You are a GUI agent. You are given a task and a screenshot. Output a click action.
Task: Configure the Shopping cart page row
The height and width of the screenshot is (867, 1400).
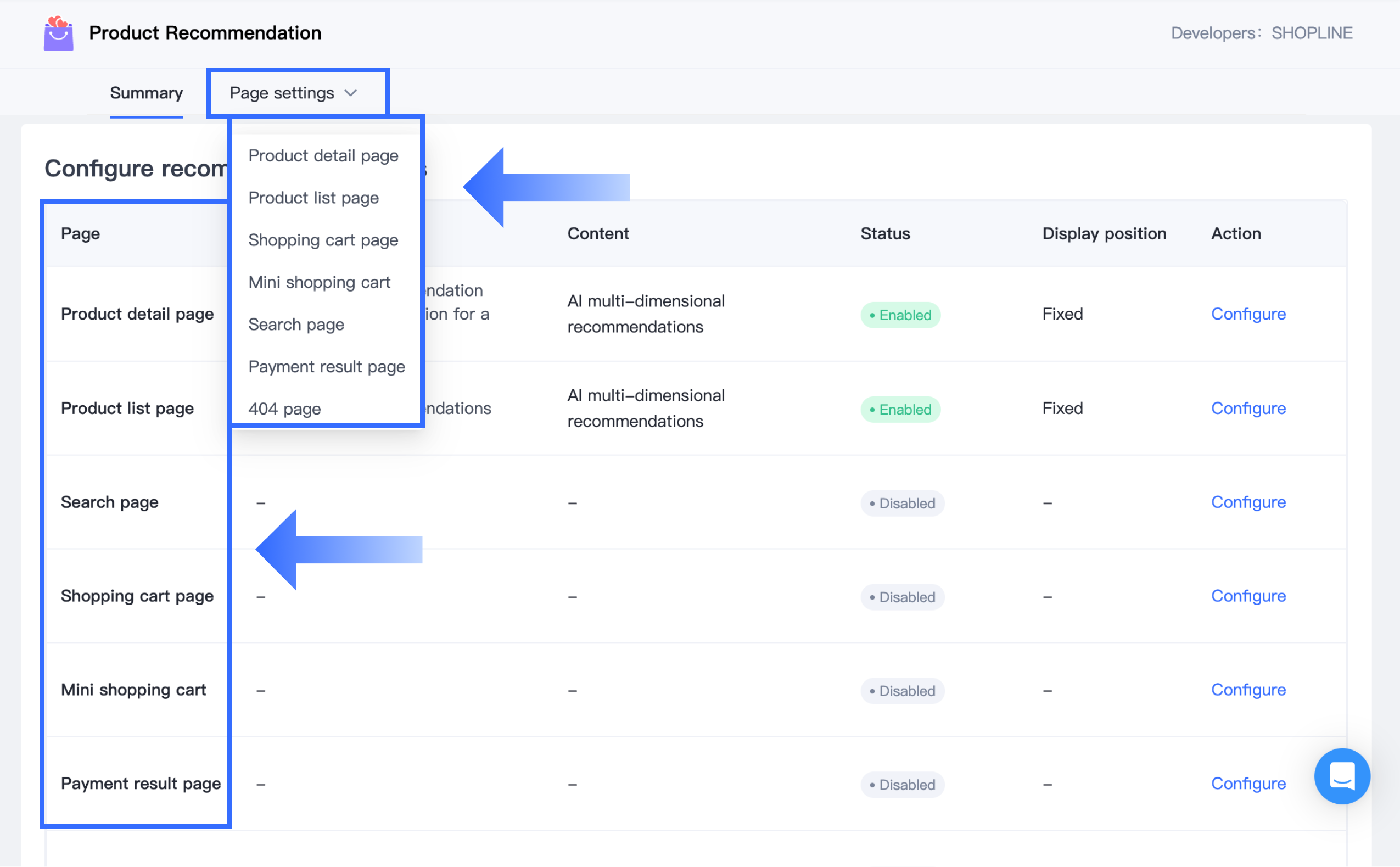tap(1248, 596)
